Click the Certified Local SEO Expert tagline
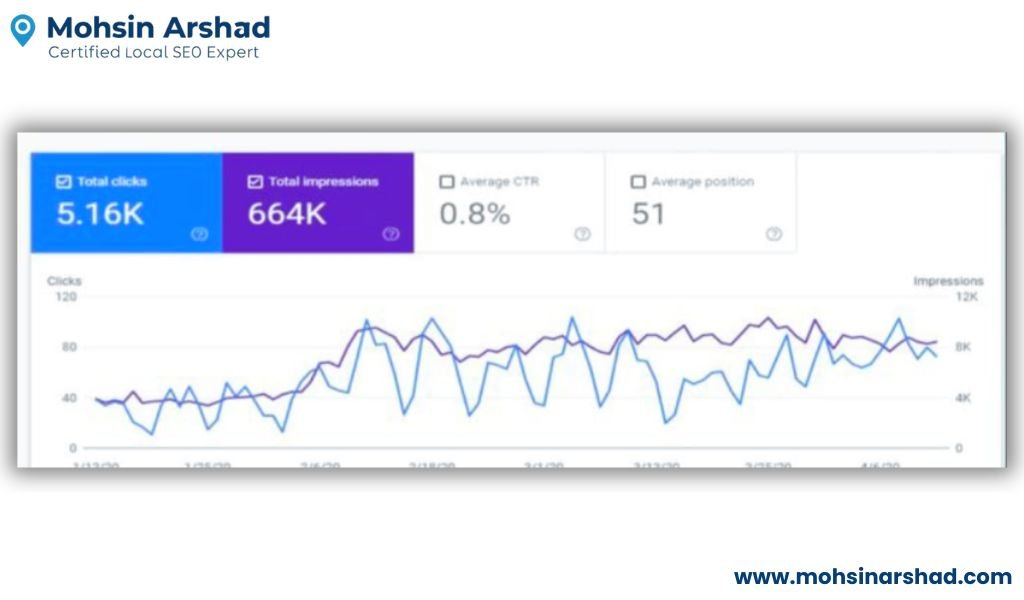The image size is (1024, 600). 153,52
